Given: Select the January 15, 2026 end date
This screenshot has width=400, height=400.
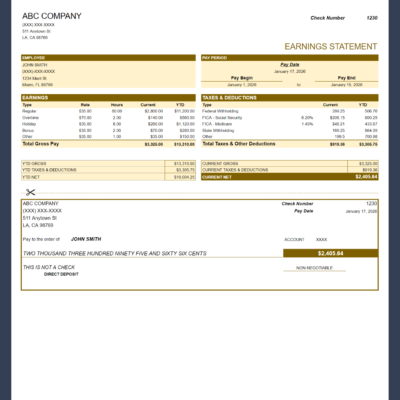Looking at the screenshot, I should tap(347, 85).
